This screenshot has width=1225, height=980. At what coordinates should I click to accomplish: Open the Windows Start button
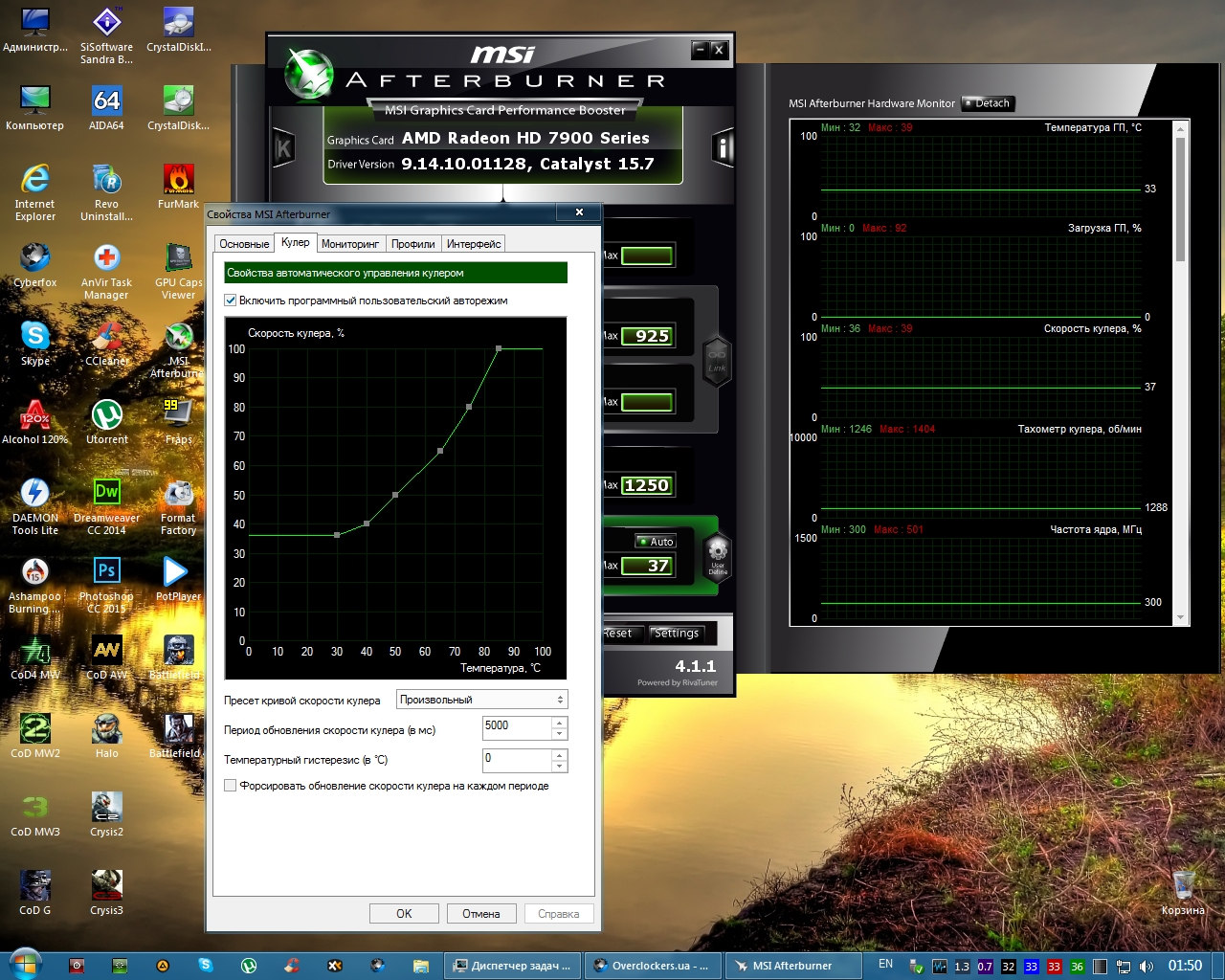click(x=25, y=965)
